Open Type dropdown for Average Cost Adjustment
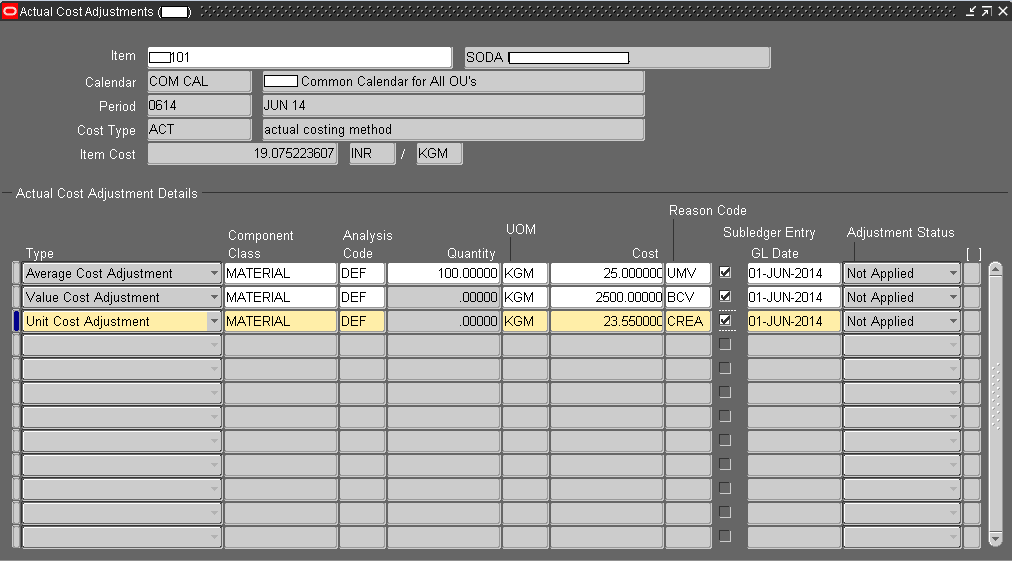This screenshot has width=1012, height=561. pos(214,274)
